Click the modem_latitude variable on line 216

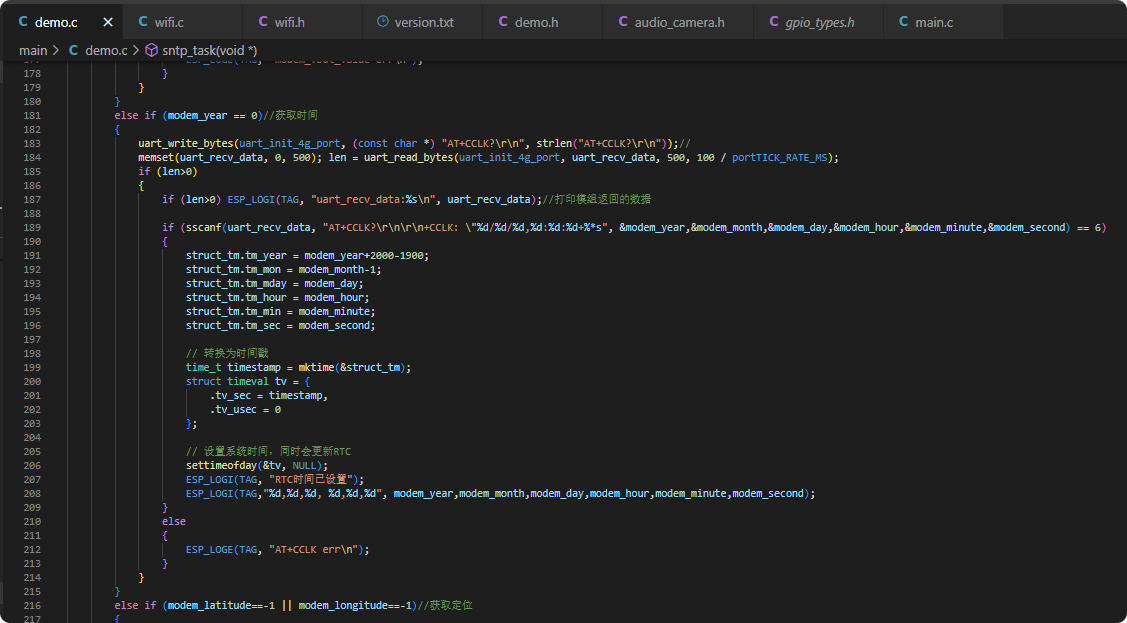pos(209,606)
